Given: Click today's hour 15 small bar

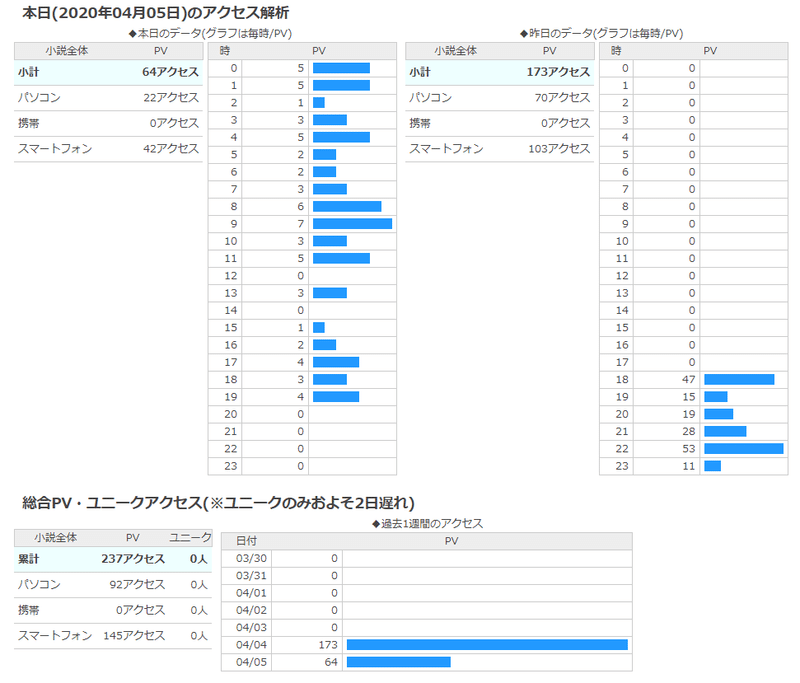Looking at the screenshot, I should (x=319, y=327).
